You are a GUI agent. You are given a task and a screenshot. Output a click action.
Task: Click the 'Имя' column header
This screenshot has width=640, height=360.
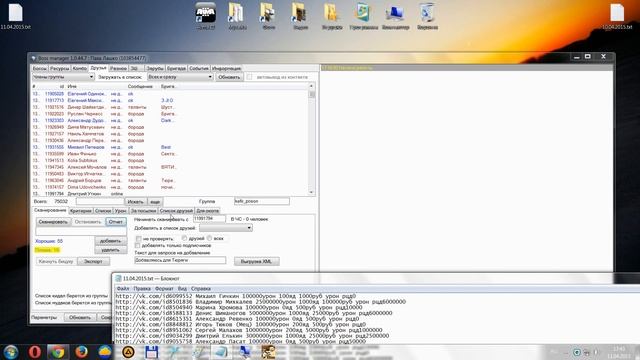[x=72, y=87]
